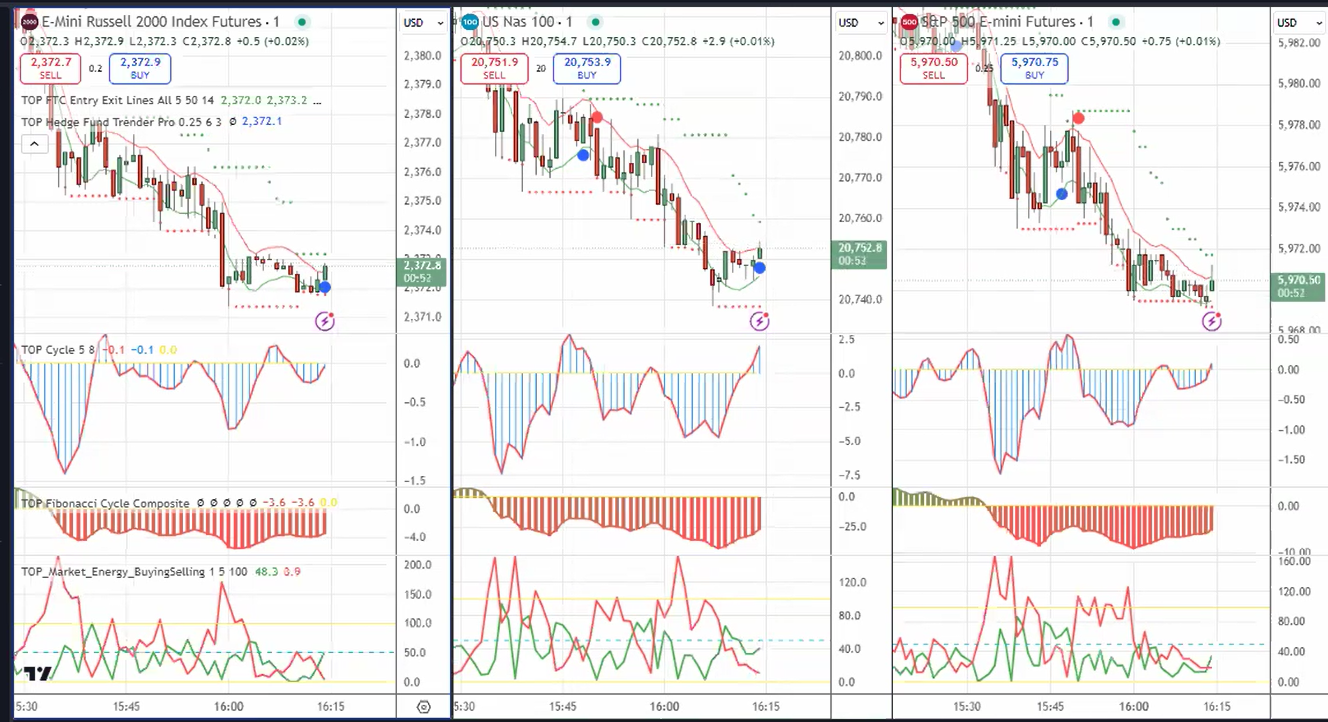
Task: Click 2,380.0 price level on Russell axis
Action: (x=422, y=57)
